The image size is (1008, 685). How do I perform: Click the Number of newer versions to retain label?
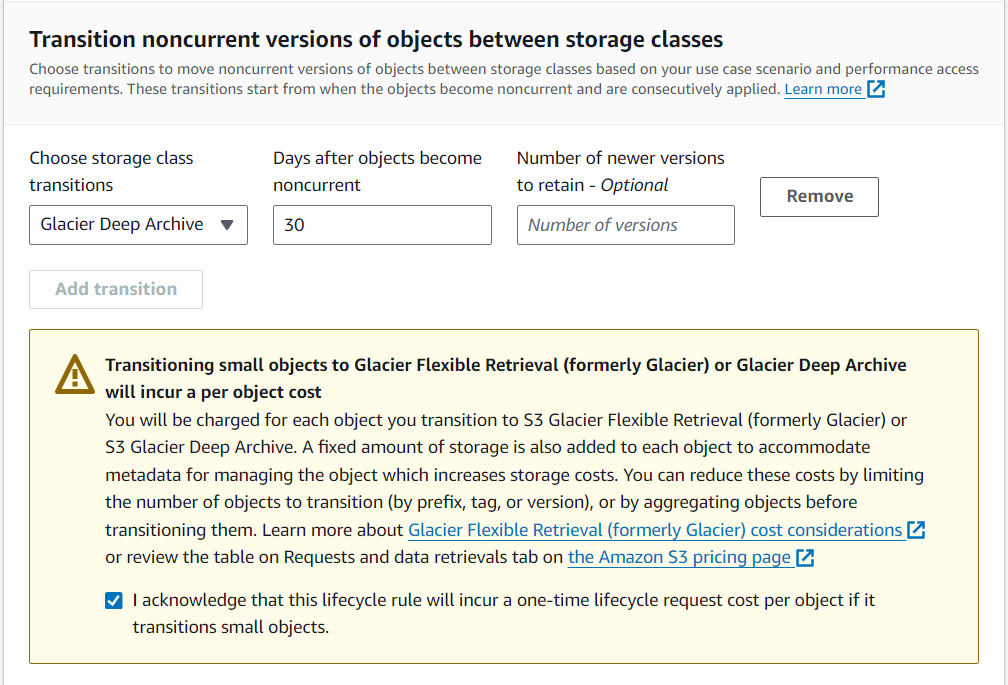[620, 172]
